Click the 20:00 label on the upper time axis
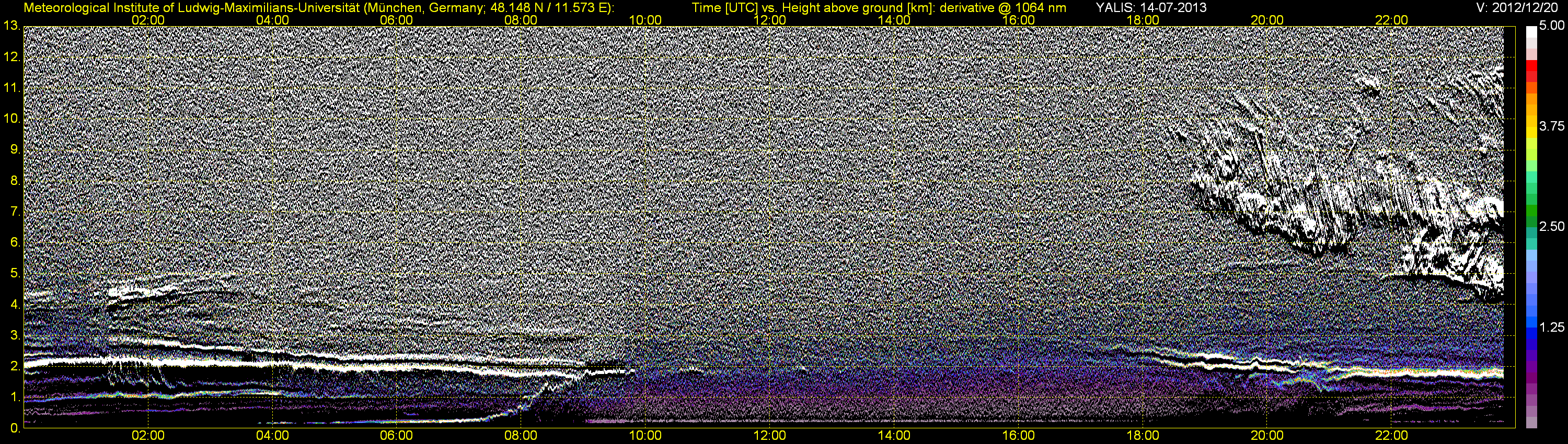This screenshot has width=1568, height=444. (x=1267, y=20)
